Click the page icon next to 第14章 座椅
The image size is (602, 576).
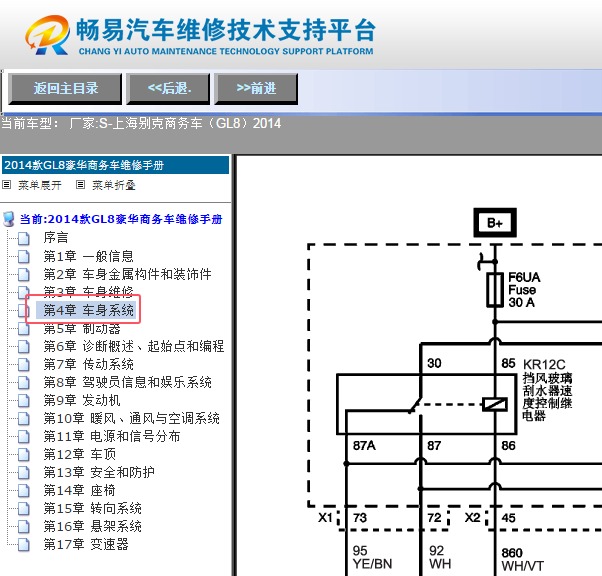point(24,491)
